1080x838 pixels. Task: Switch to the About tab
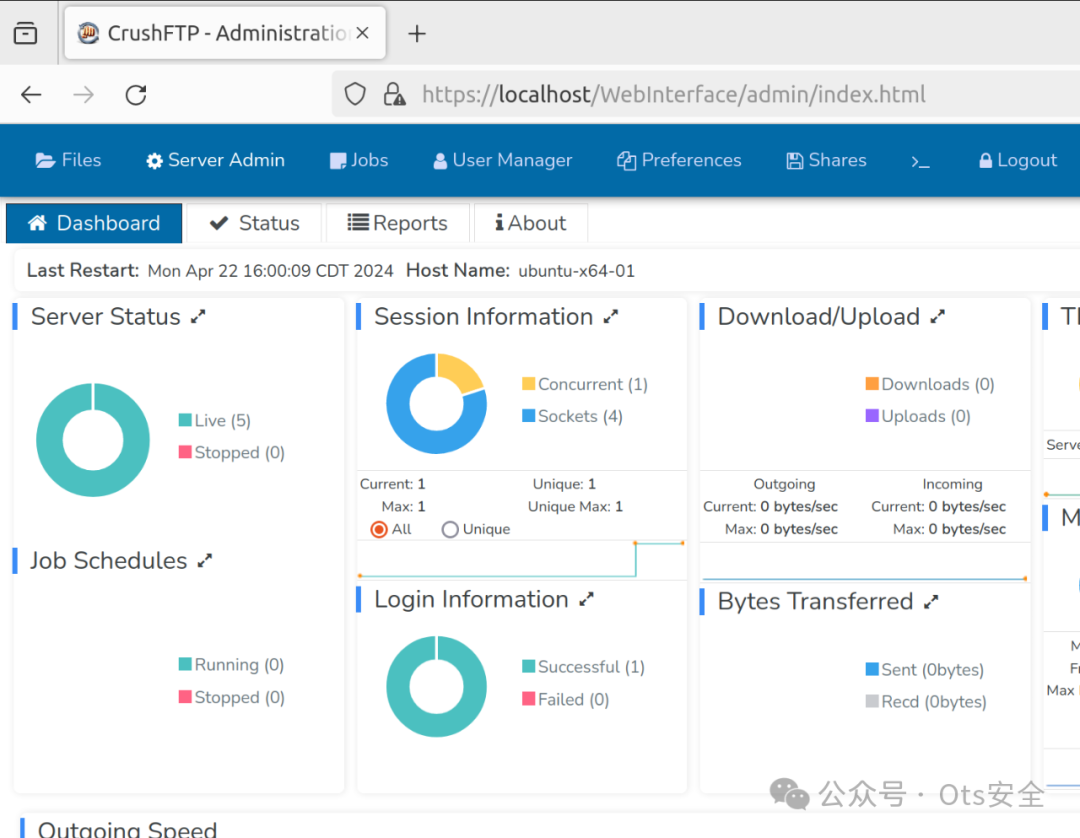point(530,223)
